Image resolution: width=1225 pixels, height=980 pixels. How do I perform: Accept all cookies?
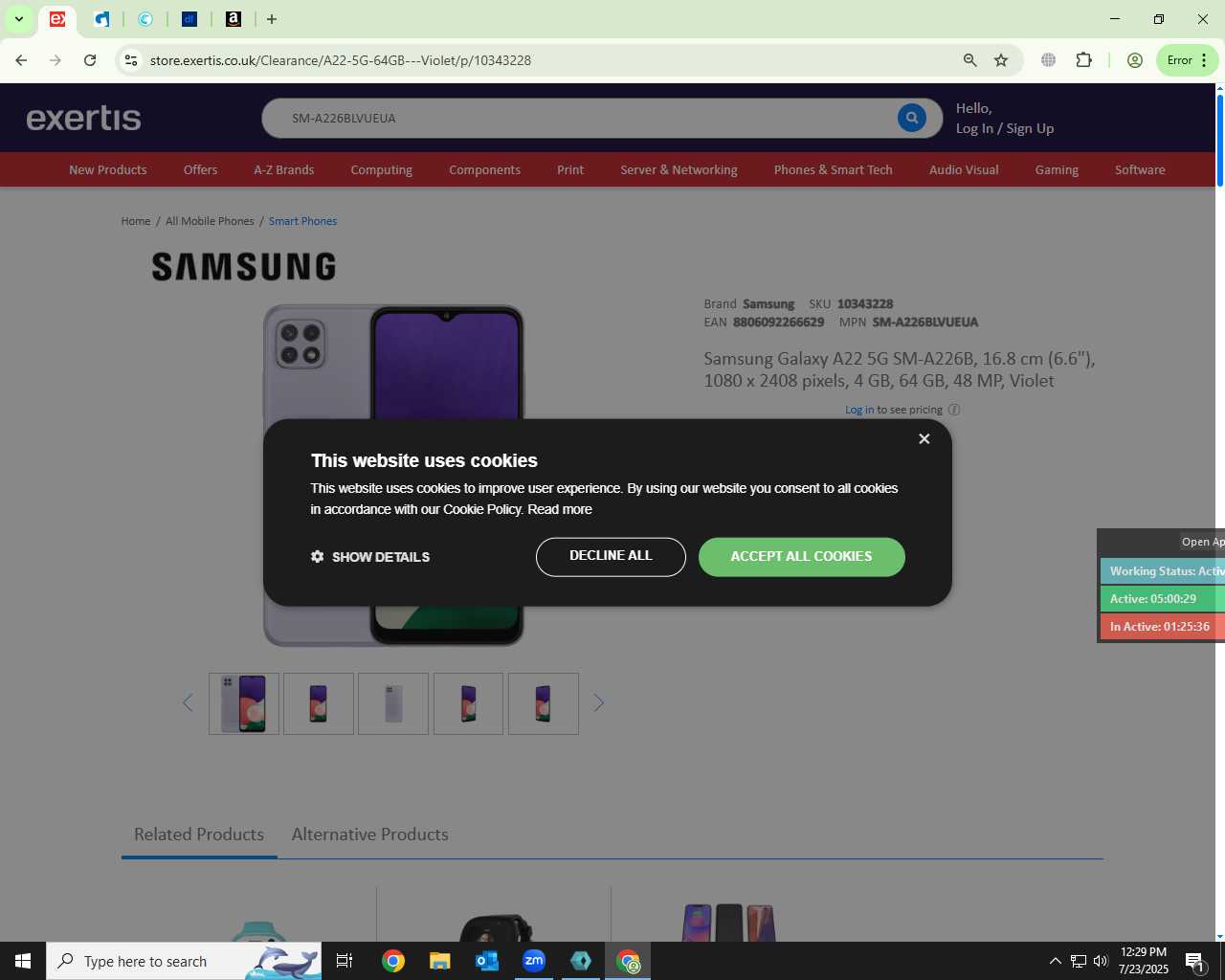coord(802,557)
